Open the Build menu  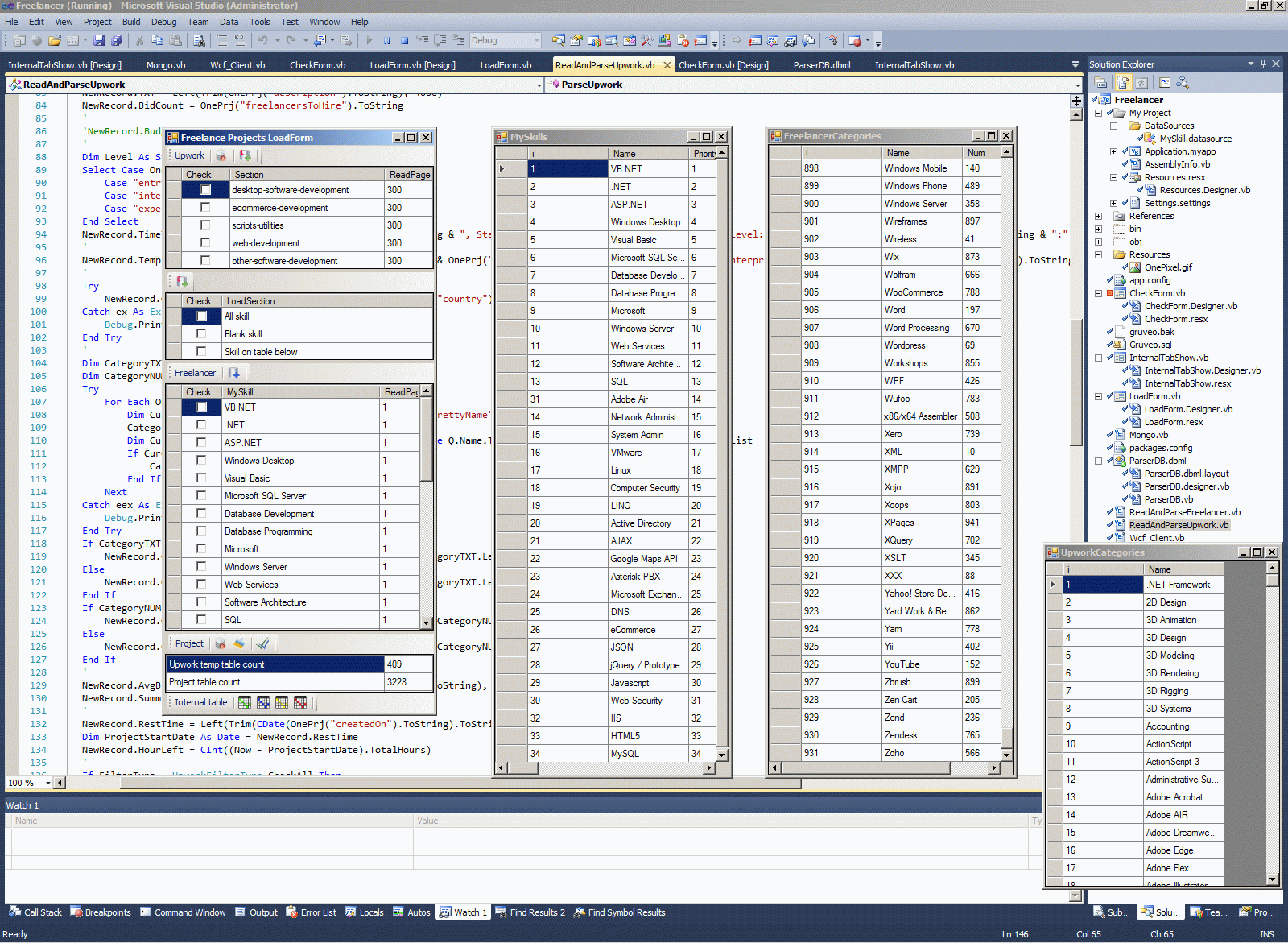coord(131,22)
